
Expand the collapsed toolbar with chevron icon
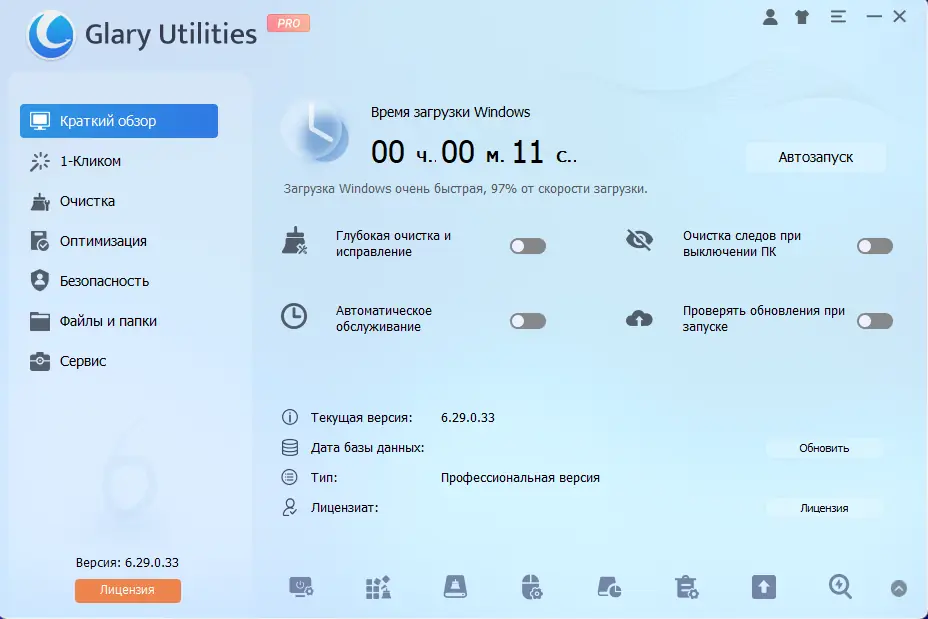899,590
